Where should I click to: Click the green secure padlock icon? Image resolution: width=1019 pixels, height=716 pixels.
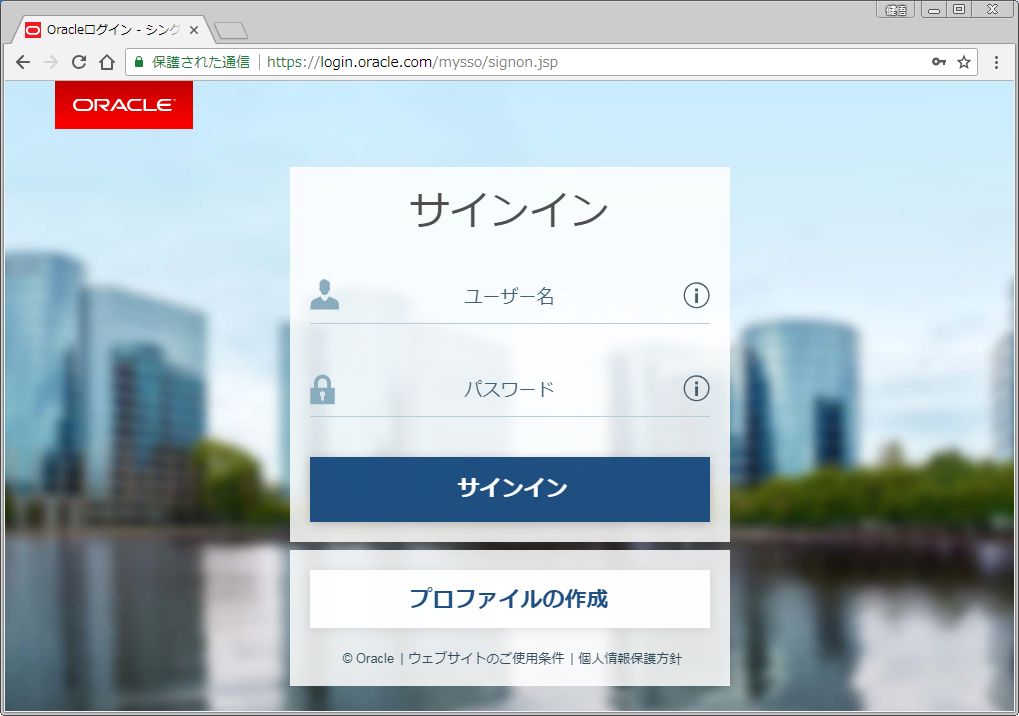tap(138, 62)
